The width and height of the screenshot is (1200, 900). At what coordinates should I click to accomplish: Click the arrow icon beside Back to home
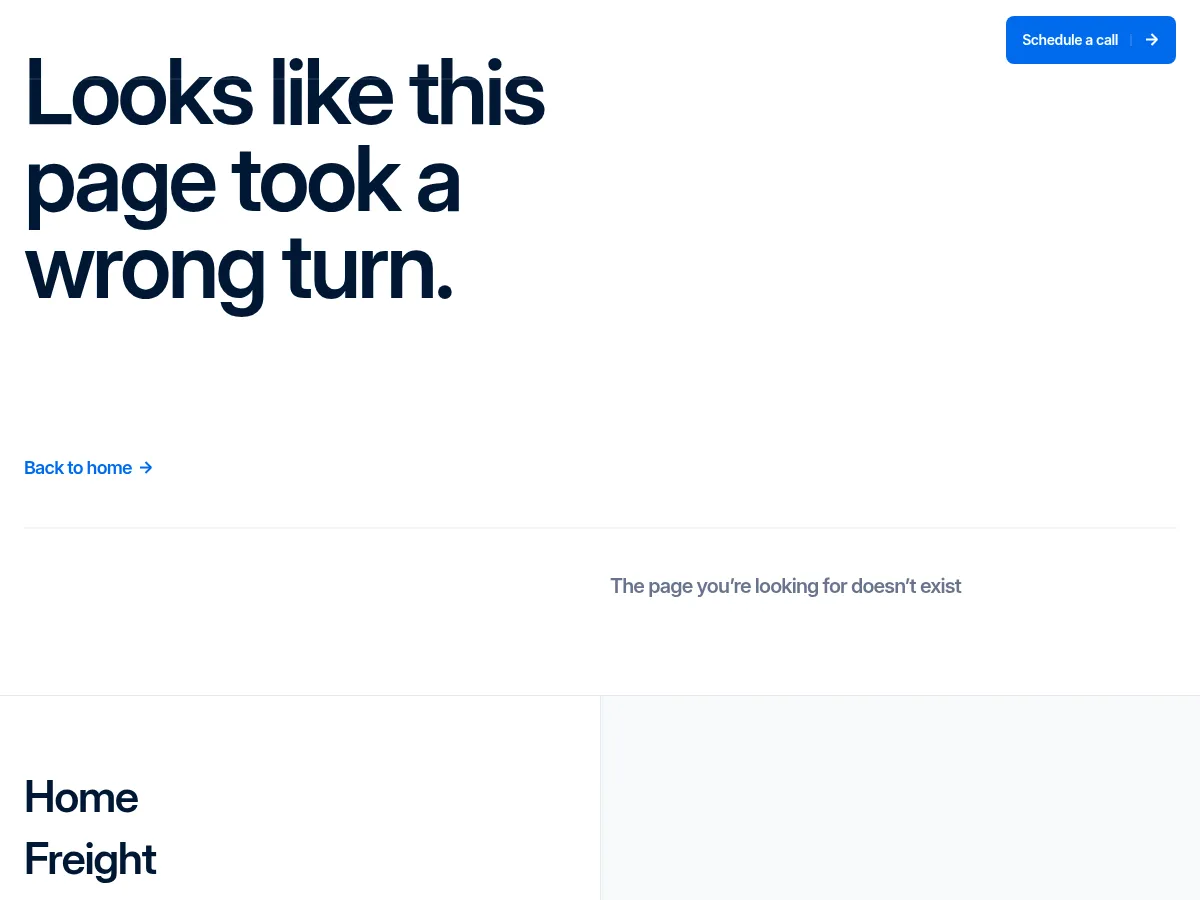146,468
